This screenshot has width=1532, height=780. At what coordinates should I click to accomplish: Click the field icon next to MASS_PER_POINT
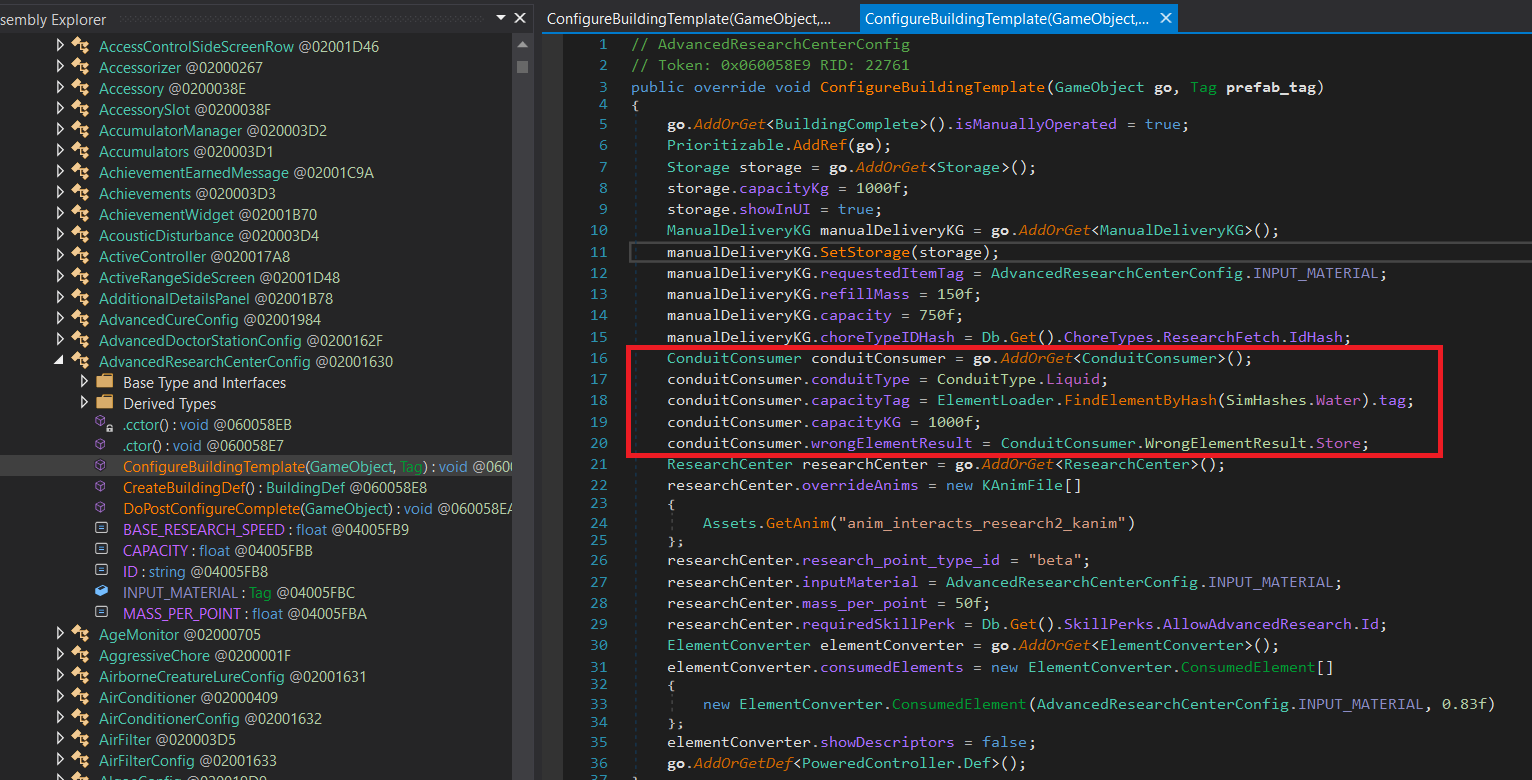click(x=101, y=613)
